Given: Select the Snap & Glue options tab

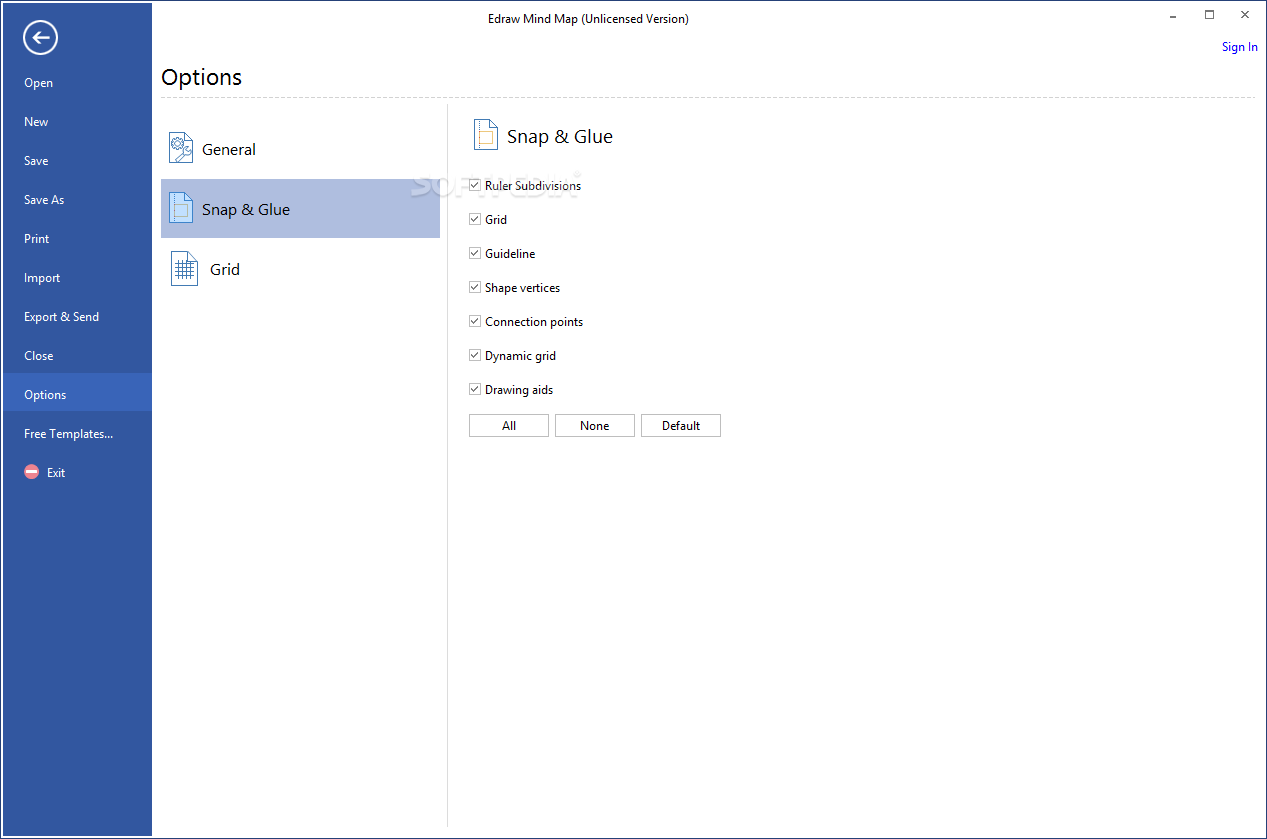Looking at the screenshot, I should point(300,209).
